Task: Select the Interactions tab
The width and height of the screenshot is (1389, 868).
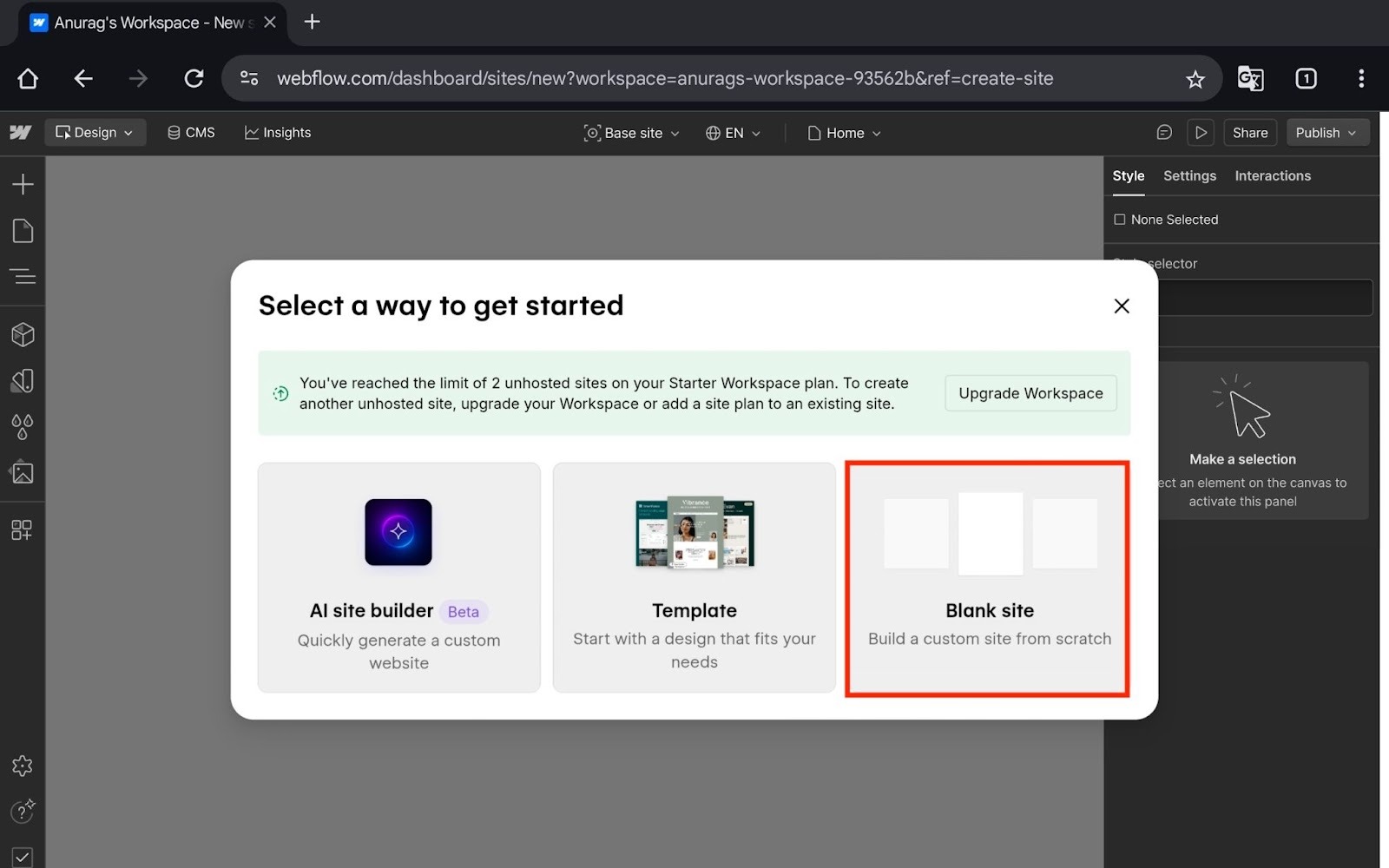Action: (x=1273, y=176)
